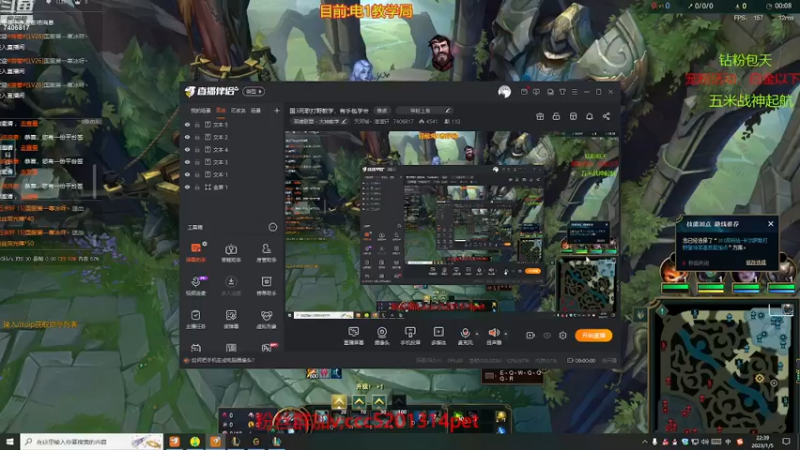Select the 文本 4 source row
Screen dimensions: 800x450
232,149
